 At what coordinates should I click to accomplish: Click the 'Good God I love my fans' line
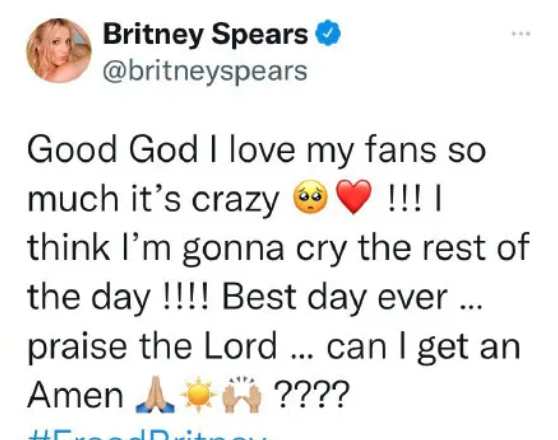(x=257, y=151)
